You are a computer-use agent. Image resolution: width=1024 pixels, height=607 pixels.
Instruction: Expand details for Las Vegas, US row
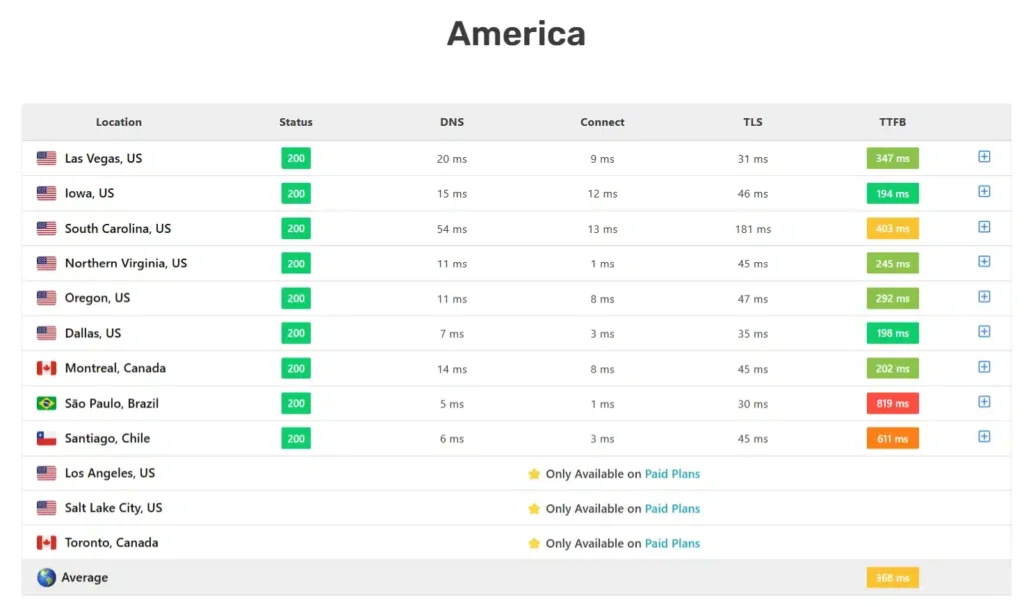[x=984, y=157]
